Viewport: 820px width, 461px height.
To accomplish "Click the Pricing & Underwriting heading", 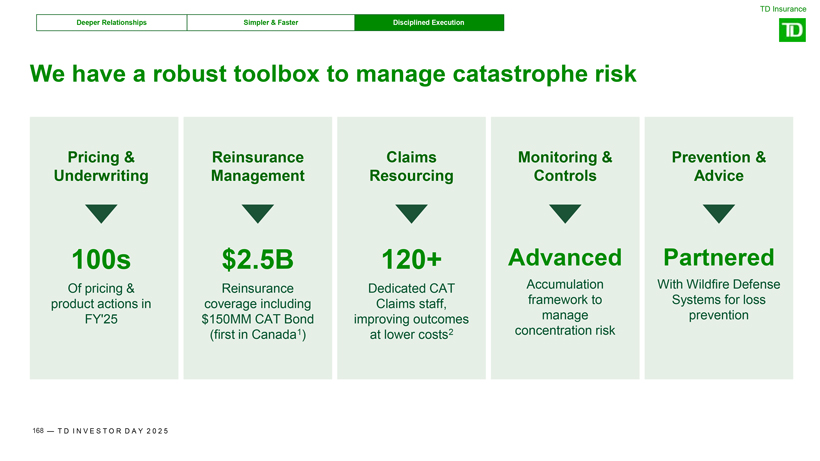I will click(x=101, y=166).
